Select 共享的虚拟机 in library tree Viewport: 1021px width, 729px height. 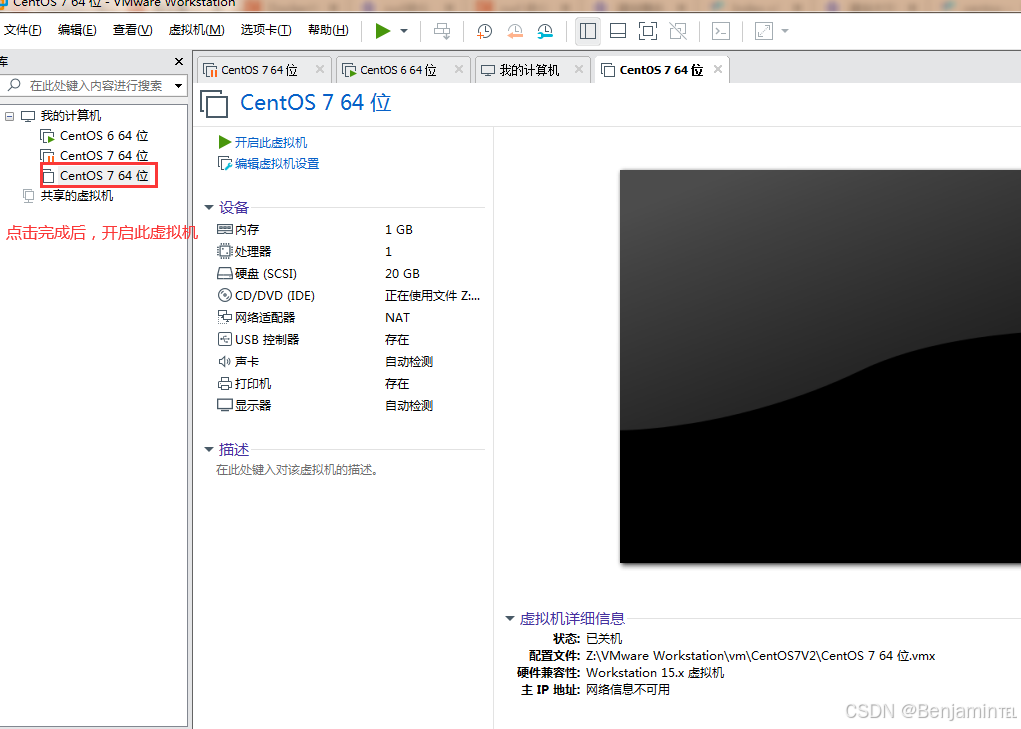pos(68,195)
